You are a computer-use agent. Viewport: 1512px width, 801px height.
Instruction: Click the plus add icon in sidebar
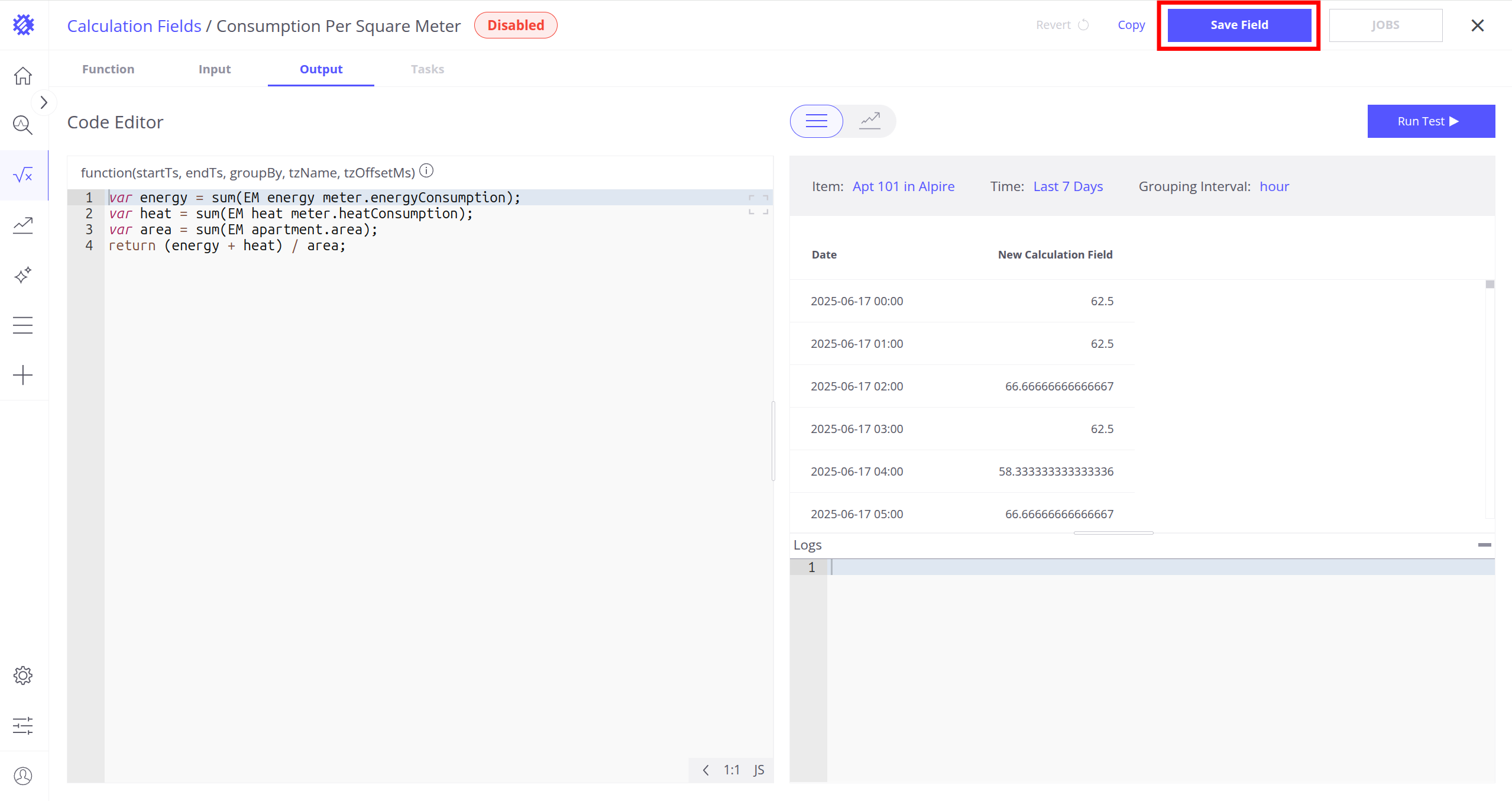pos(23,375)
